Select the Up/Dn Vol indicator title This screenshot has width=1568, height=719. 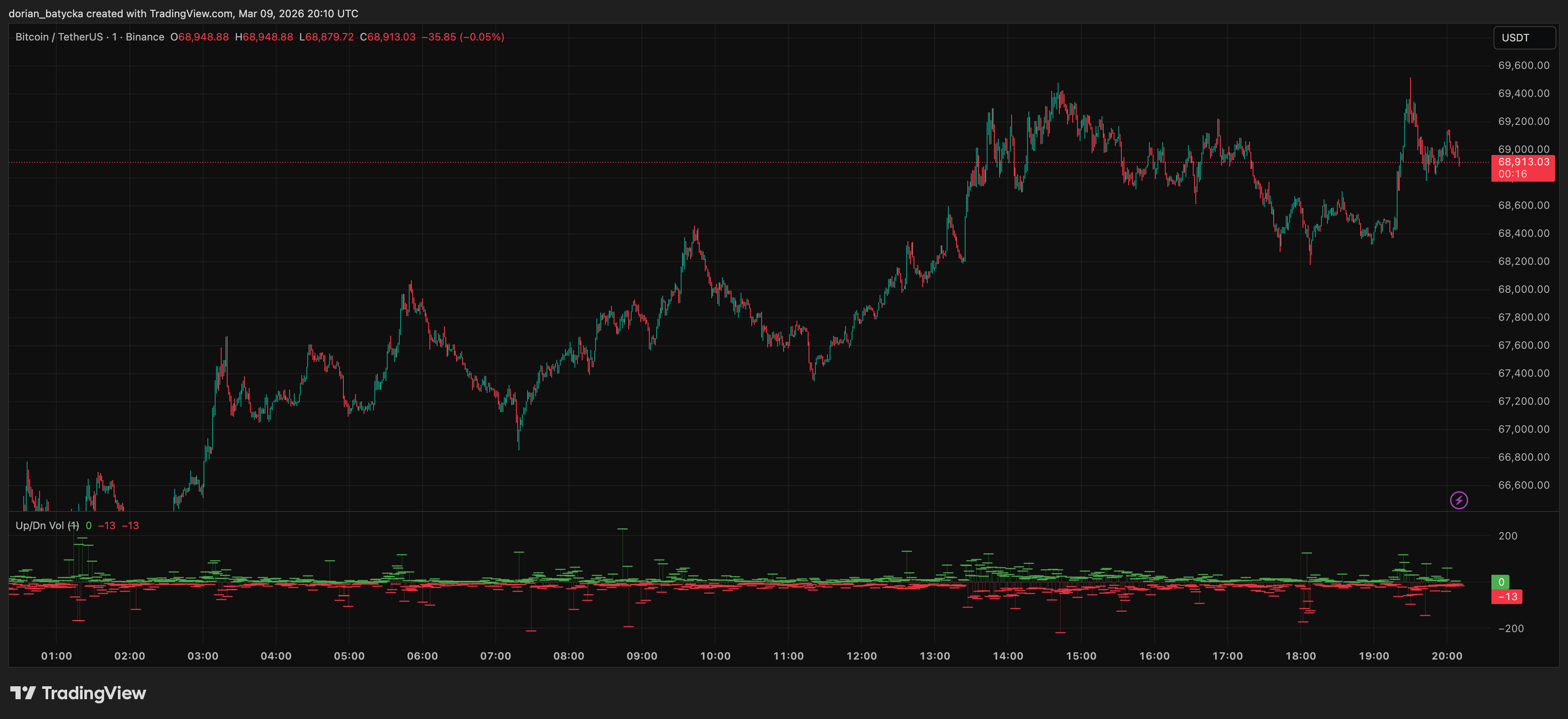[47, 525]
